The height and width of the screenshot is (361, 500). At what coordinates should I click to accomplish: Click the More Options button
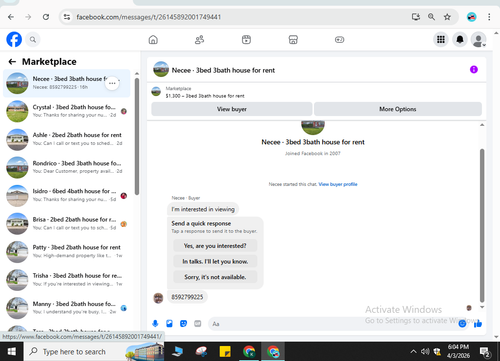398,109
